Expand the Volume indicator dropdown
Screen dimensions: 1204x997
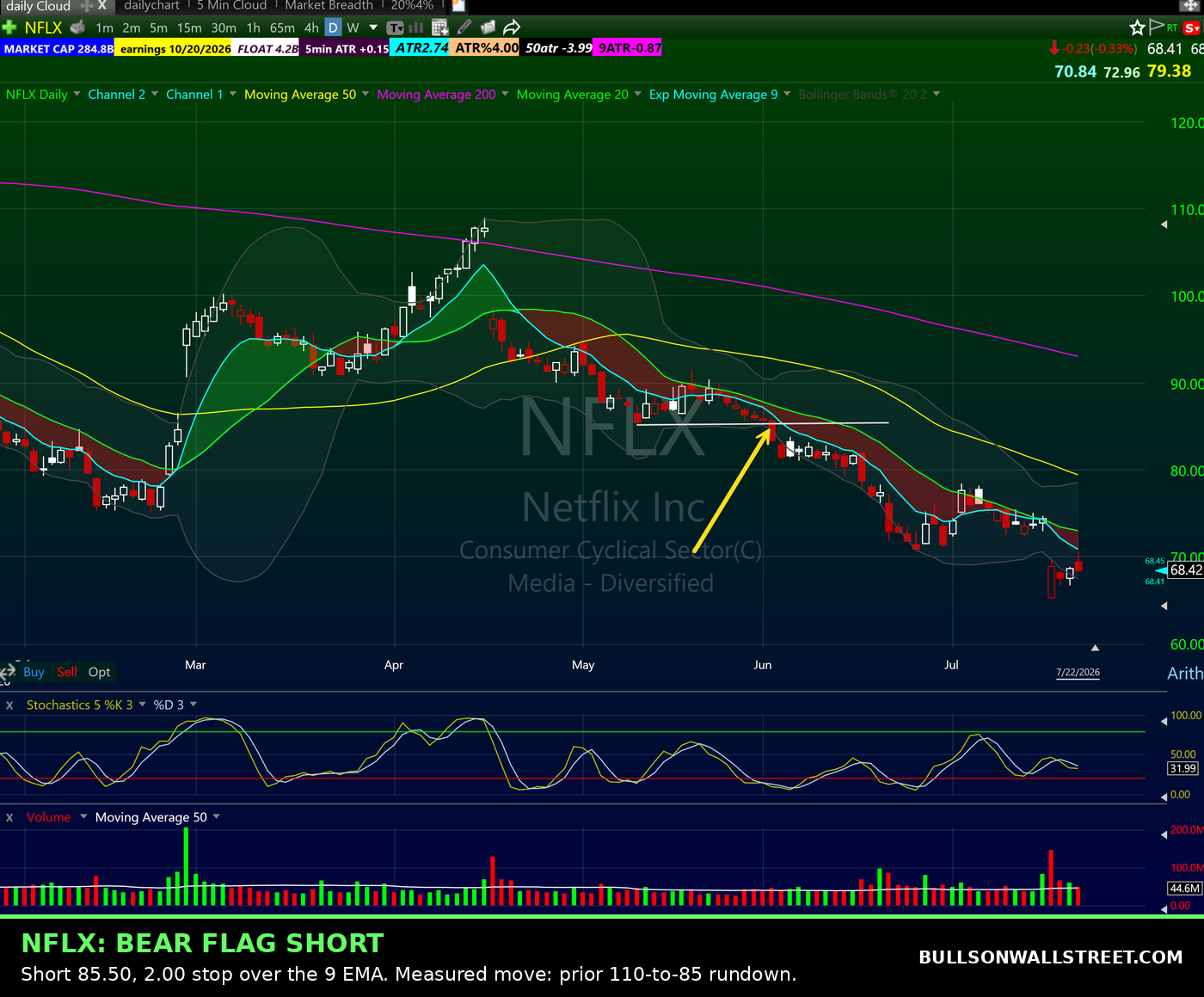point(83,816)
